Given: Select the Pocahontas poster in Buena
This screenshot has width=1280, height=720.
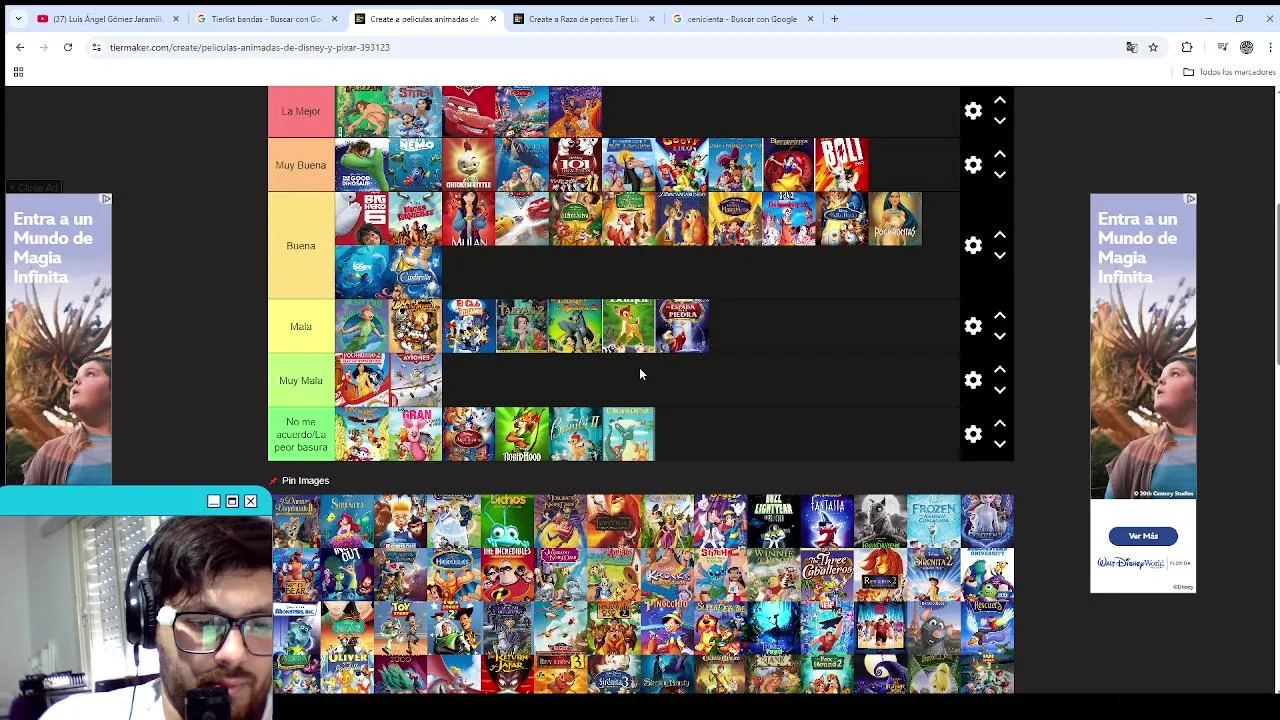Looking at the screenshot, I should (x=896, y=219).
